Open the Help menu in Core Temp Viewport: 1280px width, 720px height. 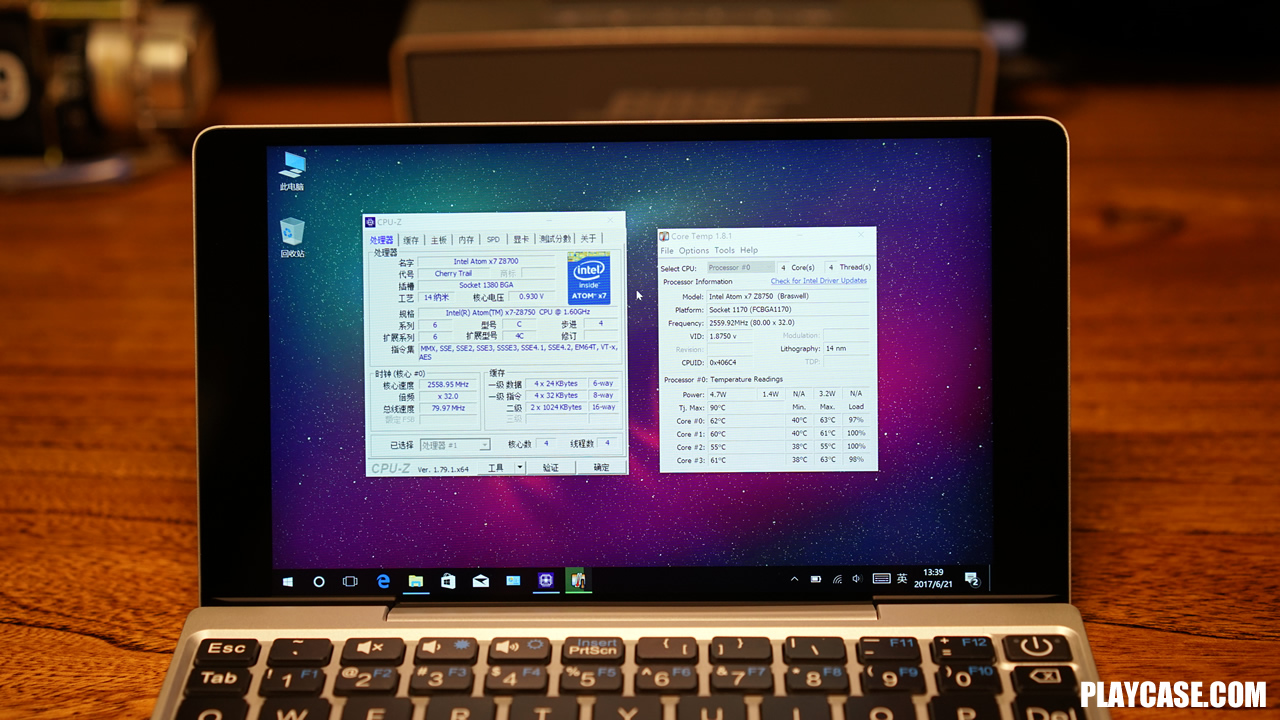(749, 250)
